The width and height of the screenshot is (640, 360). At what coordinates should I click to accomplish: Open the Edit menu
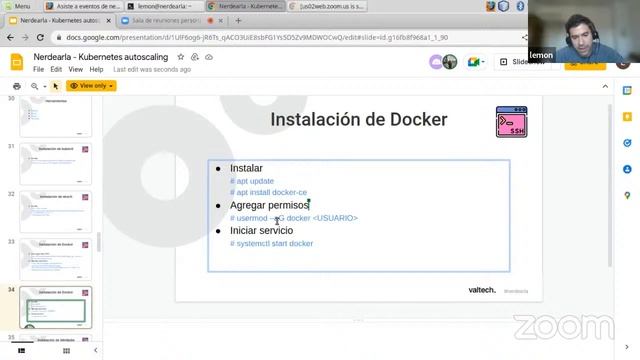coord(56,69)
